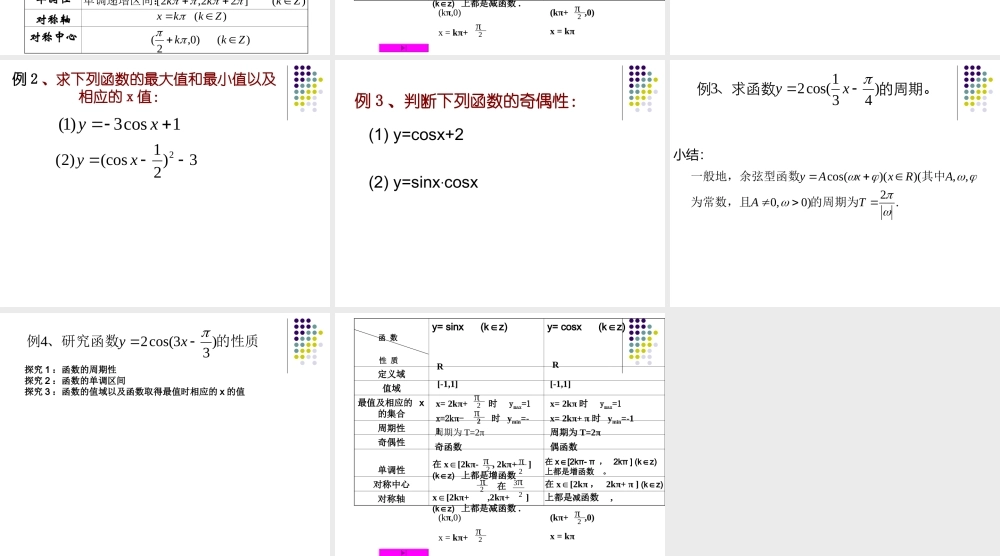This screenshot has width=1000, height=556.
Task: Click 周期为 T=2π in the cosx column
Action: pyautogui.click(x=575, y=432)
